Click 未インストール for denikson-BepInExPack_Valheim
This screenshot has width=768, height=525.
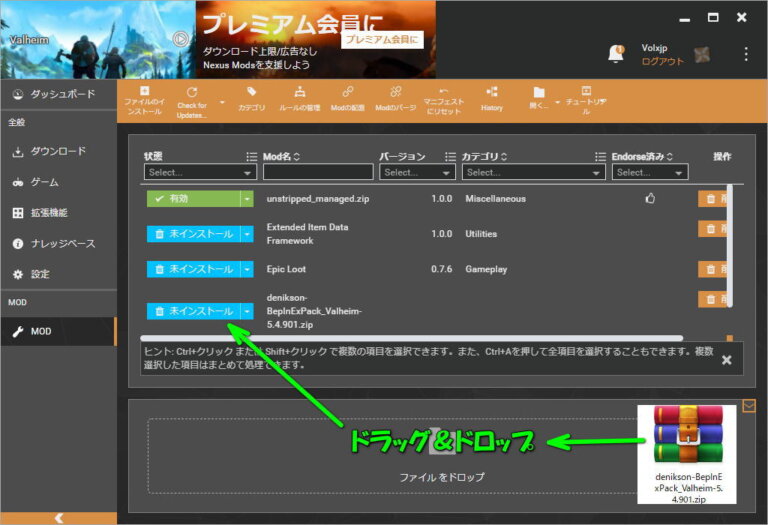(193, 311)
